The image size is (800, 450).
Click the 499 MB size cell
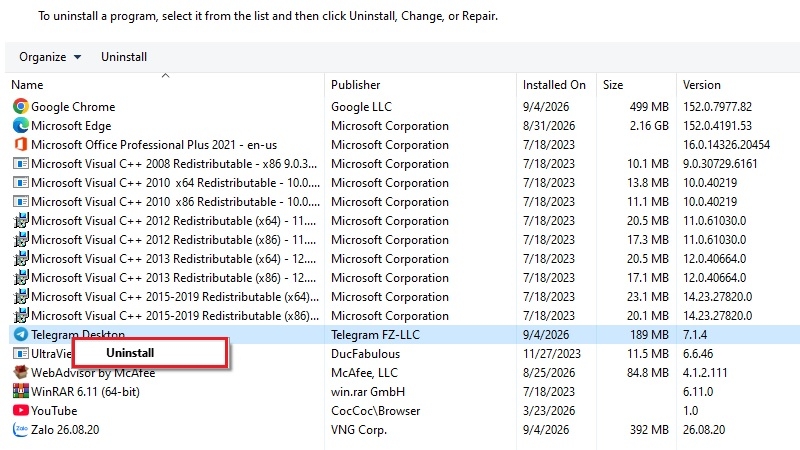tap(649, 107)
